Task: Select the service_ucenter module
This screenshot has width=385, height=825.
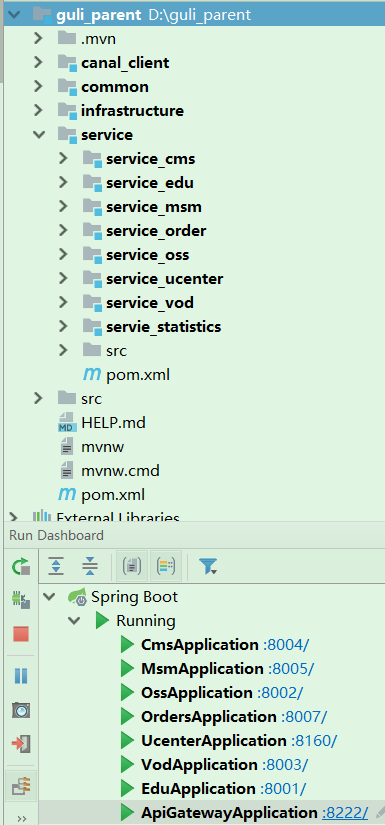Action: [x=165, y=279]
